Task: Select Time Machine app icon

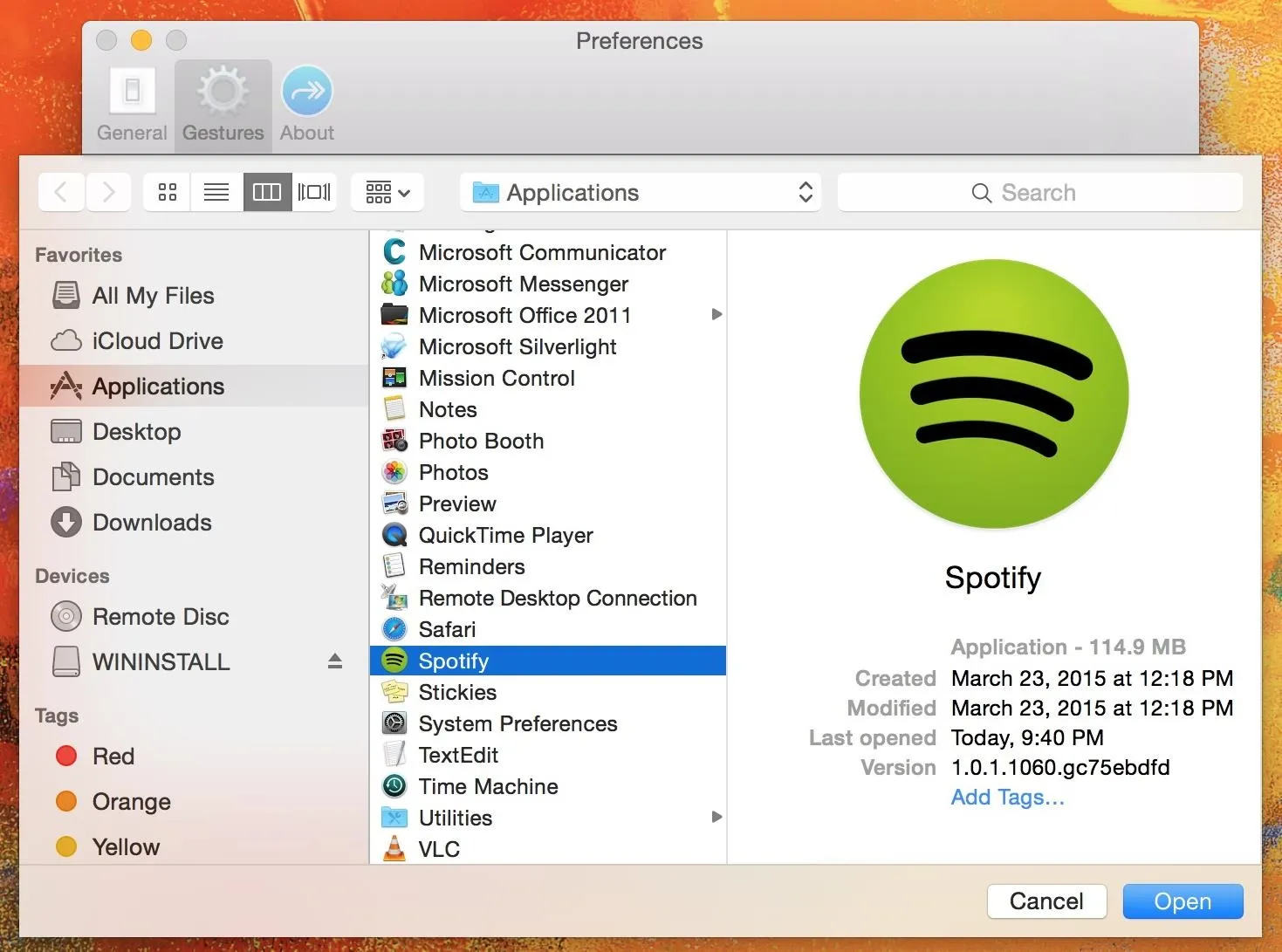Action: click(394, 786)
